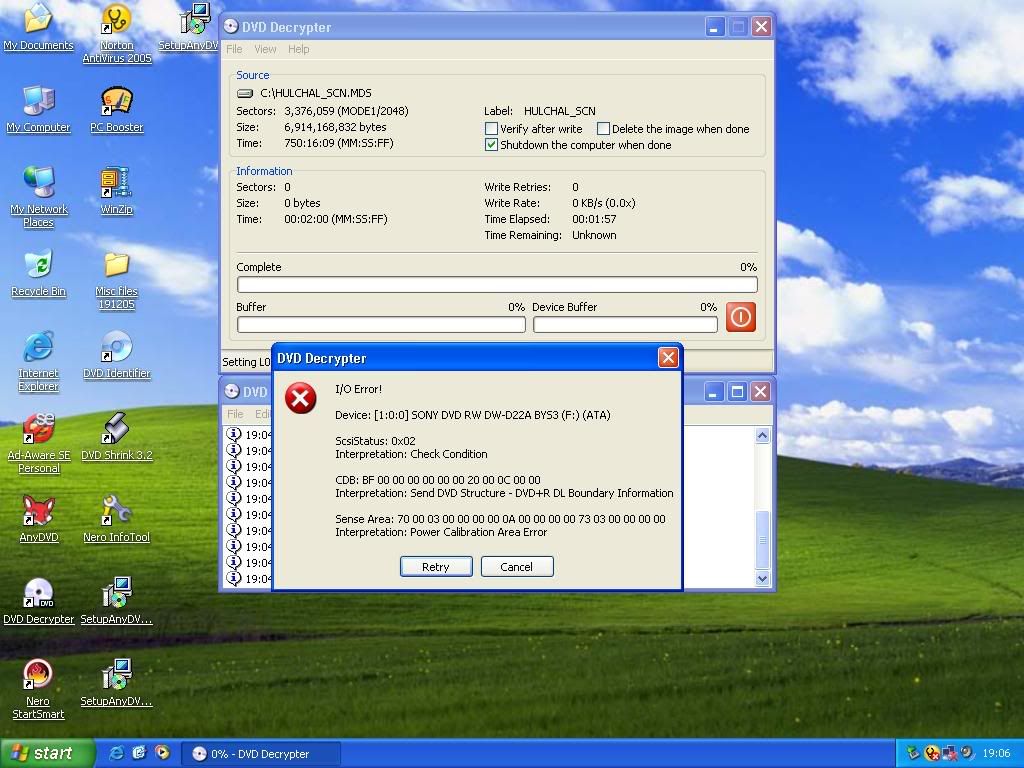Viewport: 1024px width, 768px height.
Task: Click Cancel in the I/O Error dialog
Action: [517, 567]
